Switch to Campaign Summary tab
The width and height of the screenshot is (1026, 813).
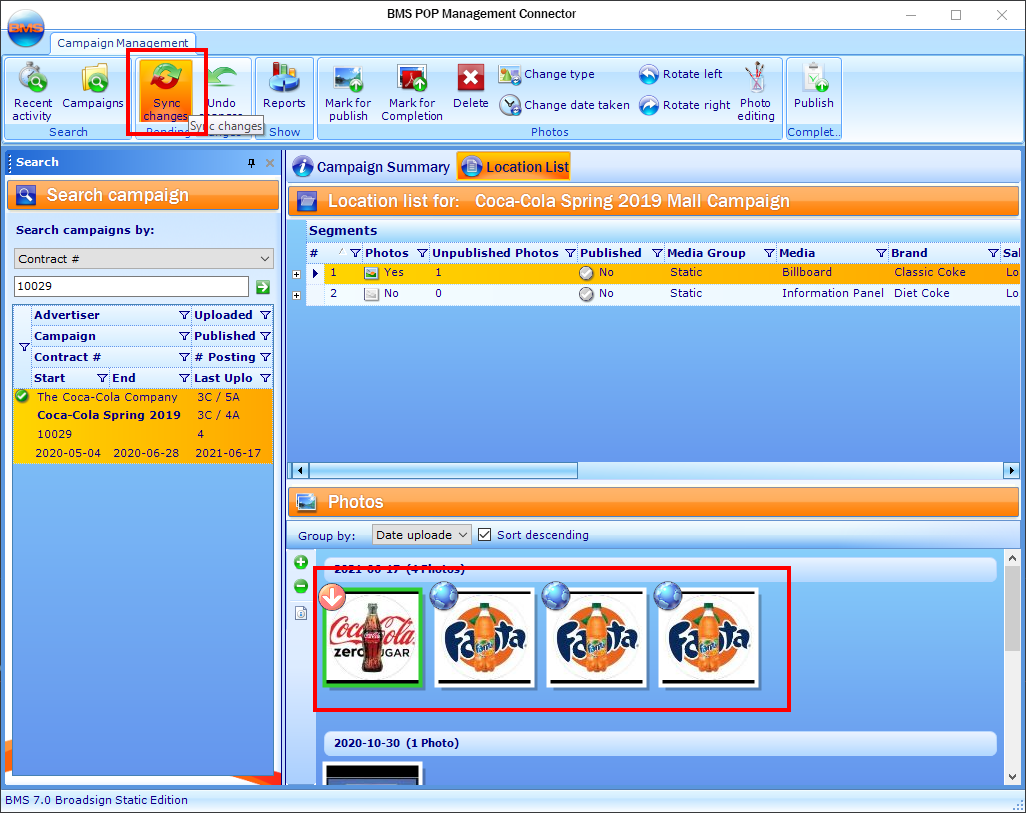(x=371, y=167)
